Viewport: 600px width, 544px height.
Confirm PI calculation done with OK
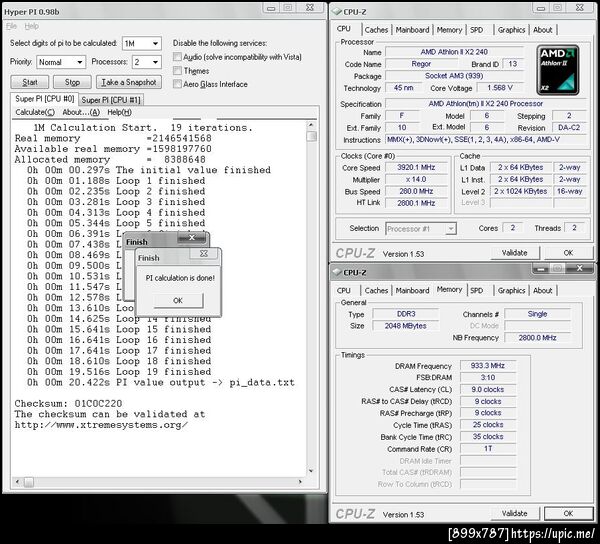pos(178,300)
